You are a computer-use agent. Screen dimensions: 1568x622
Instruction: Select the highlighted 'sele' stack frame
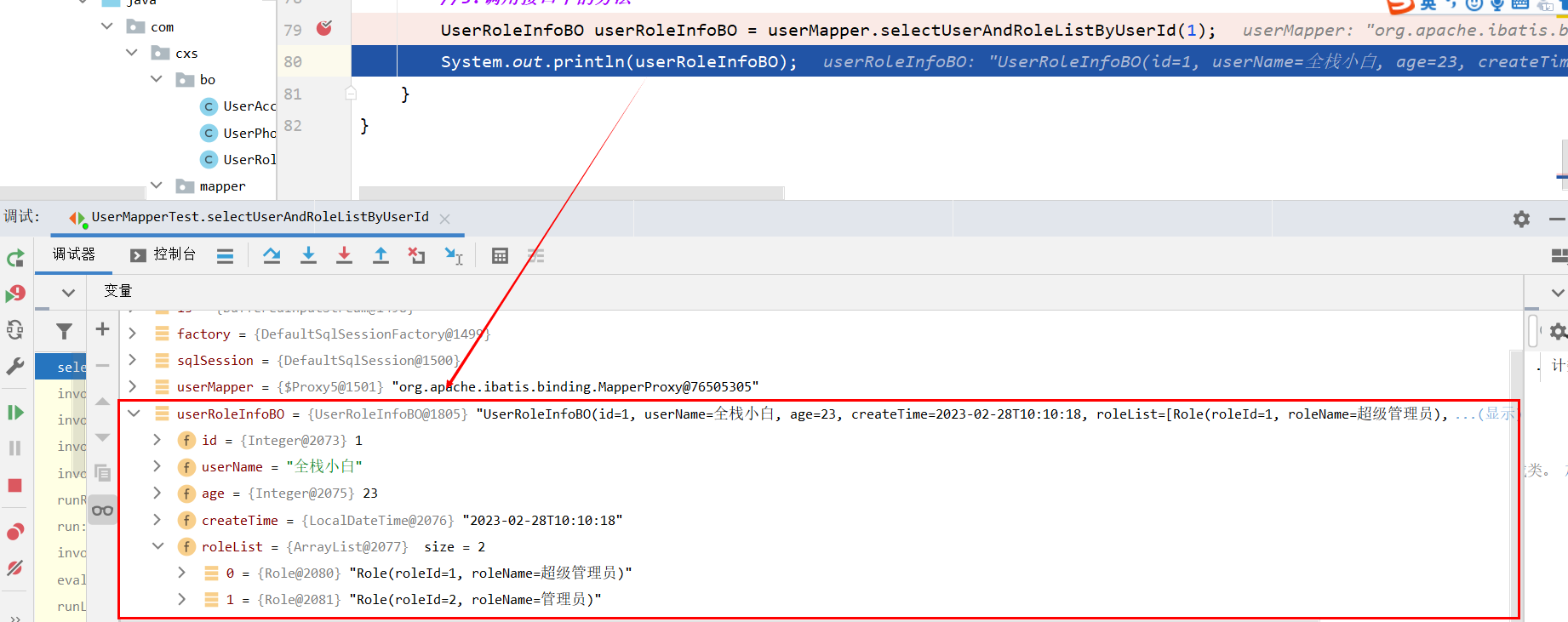tap(61, 367)
